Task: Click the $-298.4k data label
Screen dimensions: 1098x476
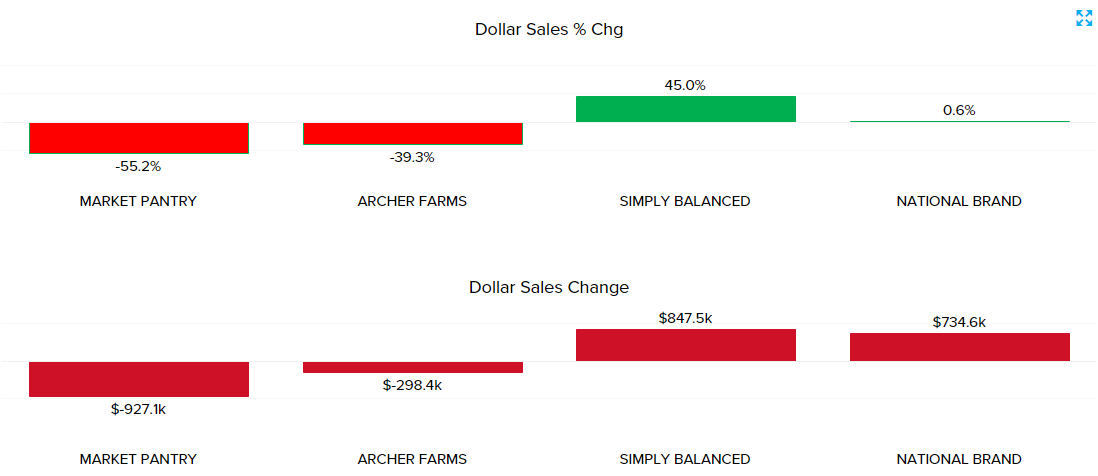Action: click(412, 385)
